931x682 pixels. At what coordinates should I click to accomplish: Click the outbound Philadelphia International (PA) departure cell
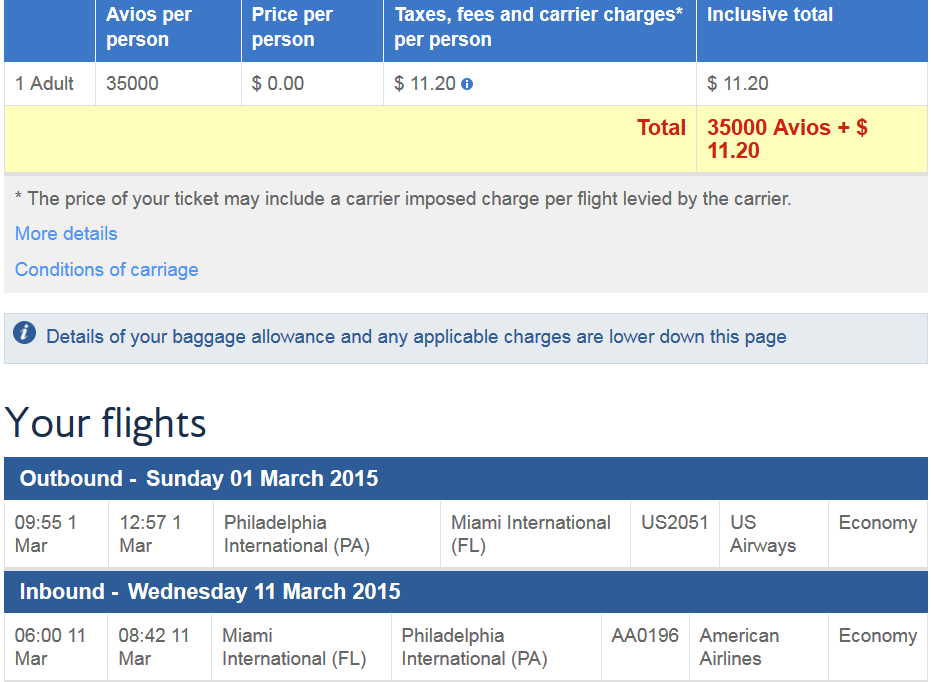pyautogui.click(x=327, y=534)
